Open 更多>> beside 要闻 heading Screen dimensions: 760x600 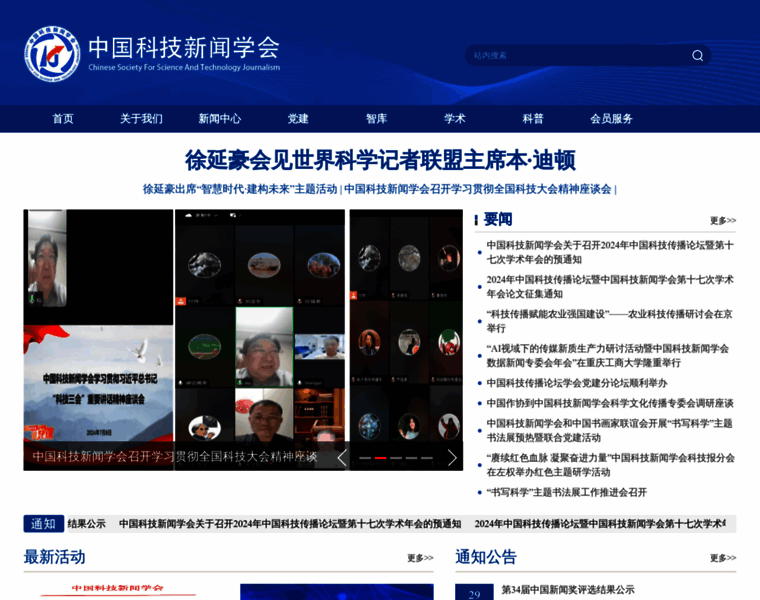pos(723,221)
